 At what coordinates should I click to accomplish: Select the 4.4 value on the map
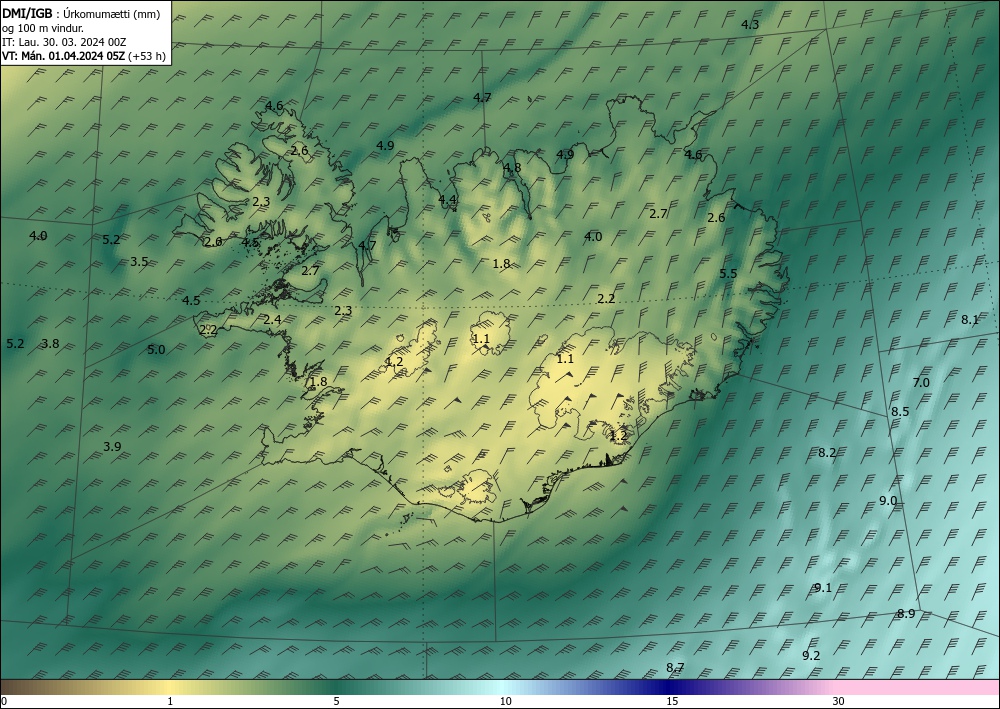pyautogui.click(x=448, y=200)
